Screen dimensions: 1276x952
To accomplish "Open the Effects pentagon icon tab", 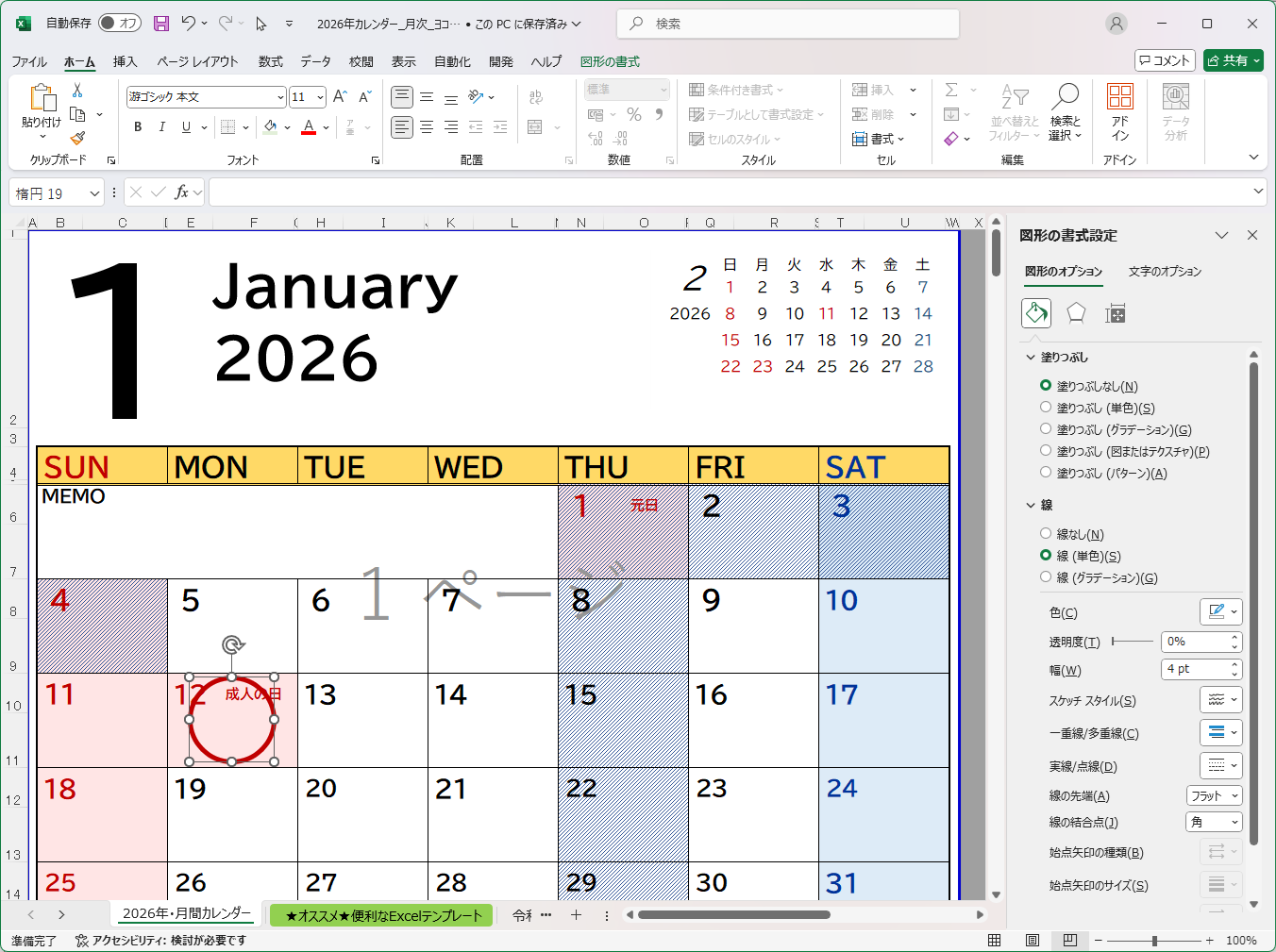I will point(1076,313).
